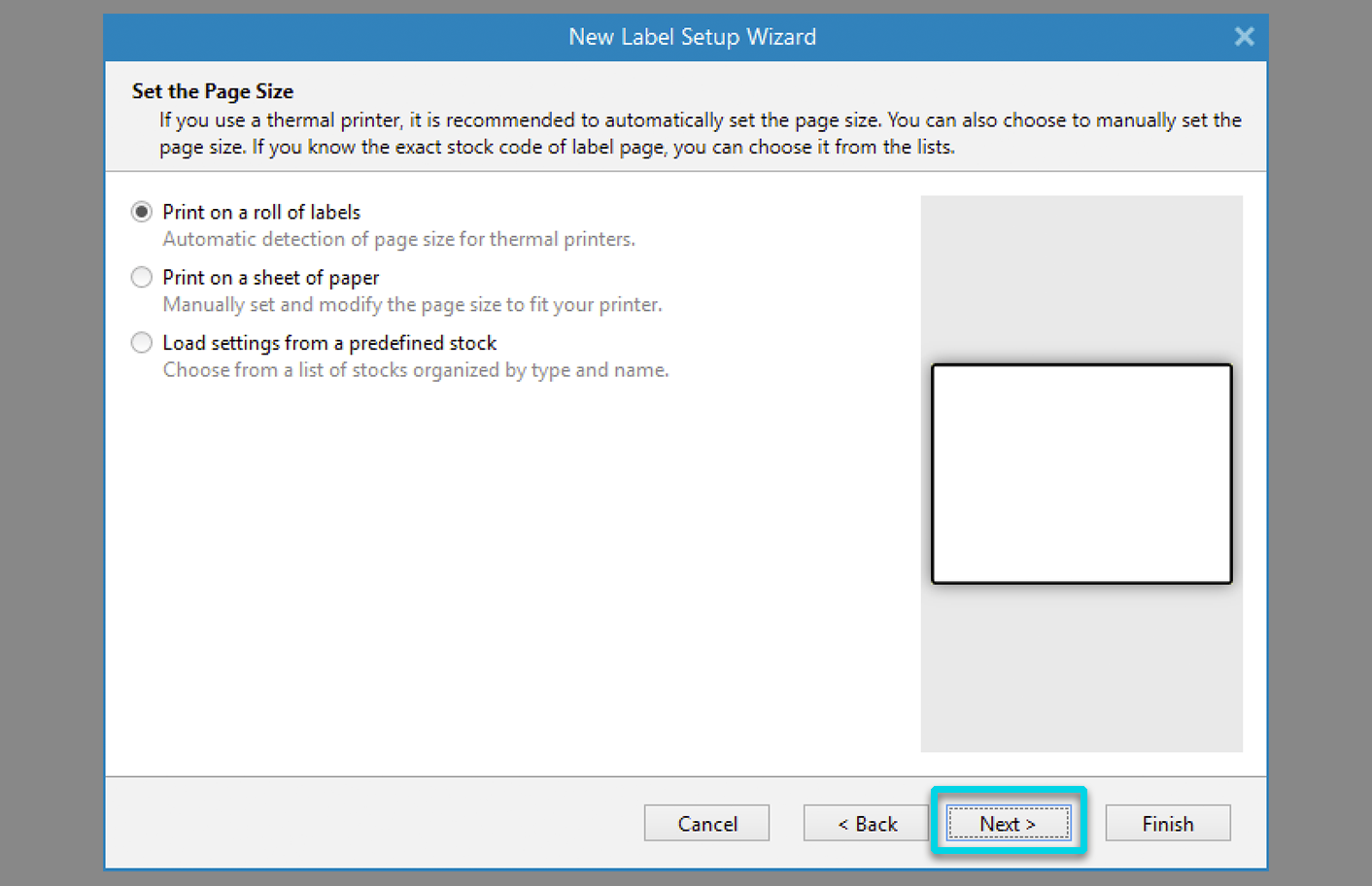Click the Next > button
Image resolution: width=1372 pixels, height=886 pixels.
[x=1008, y=824]
